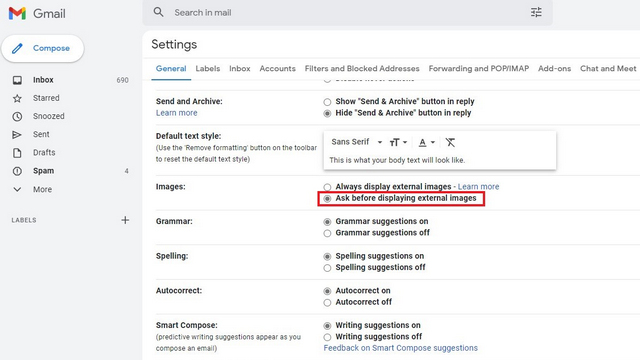Open Learn more under Send and Archive

coord(176,113)
